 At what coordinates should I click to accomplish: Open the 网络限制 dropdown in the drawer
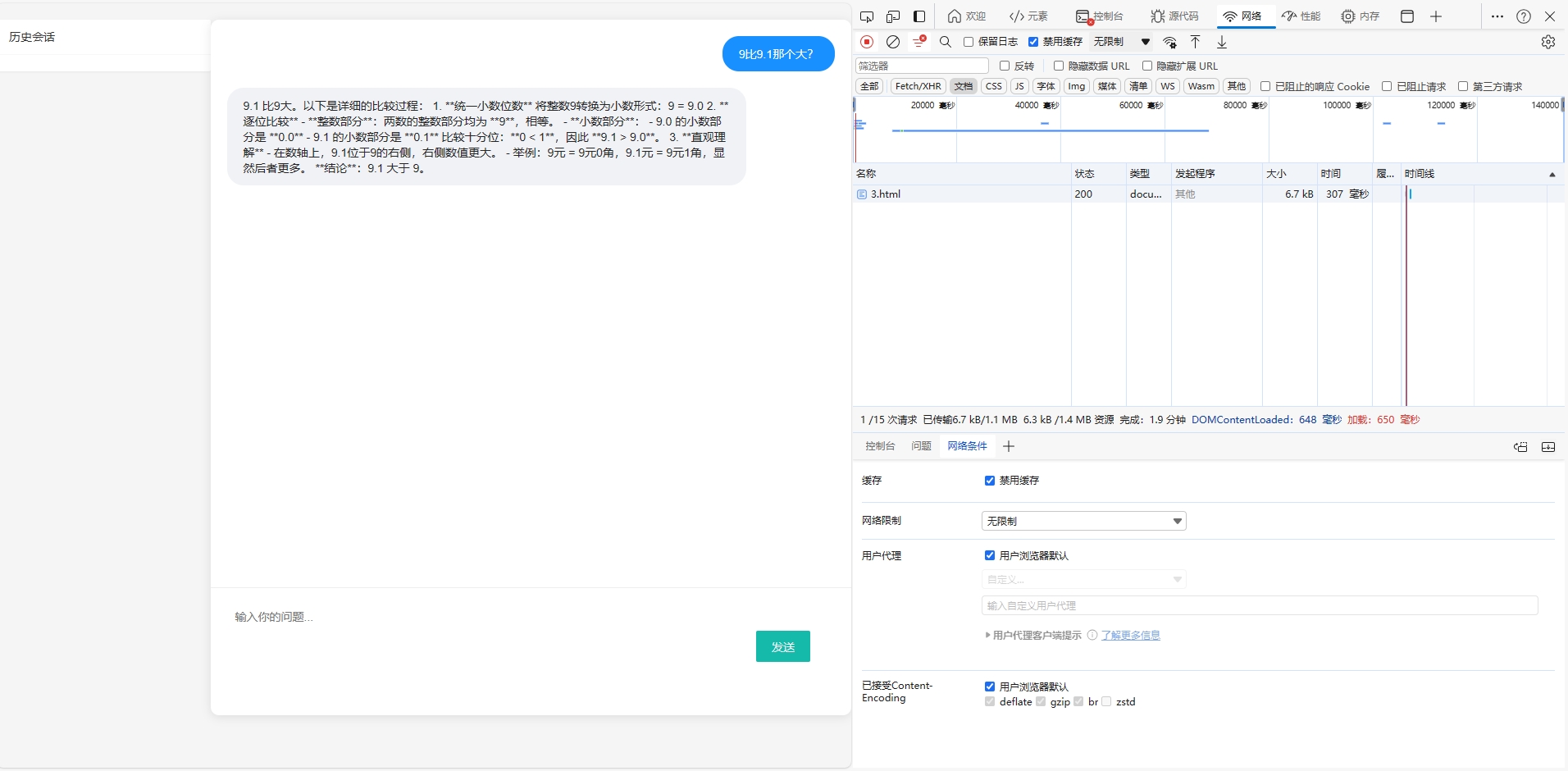click(1083, 521)
